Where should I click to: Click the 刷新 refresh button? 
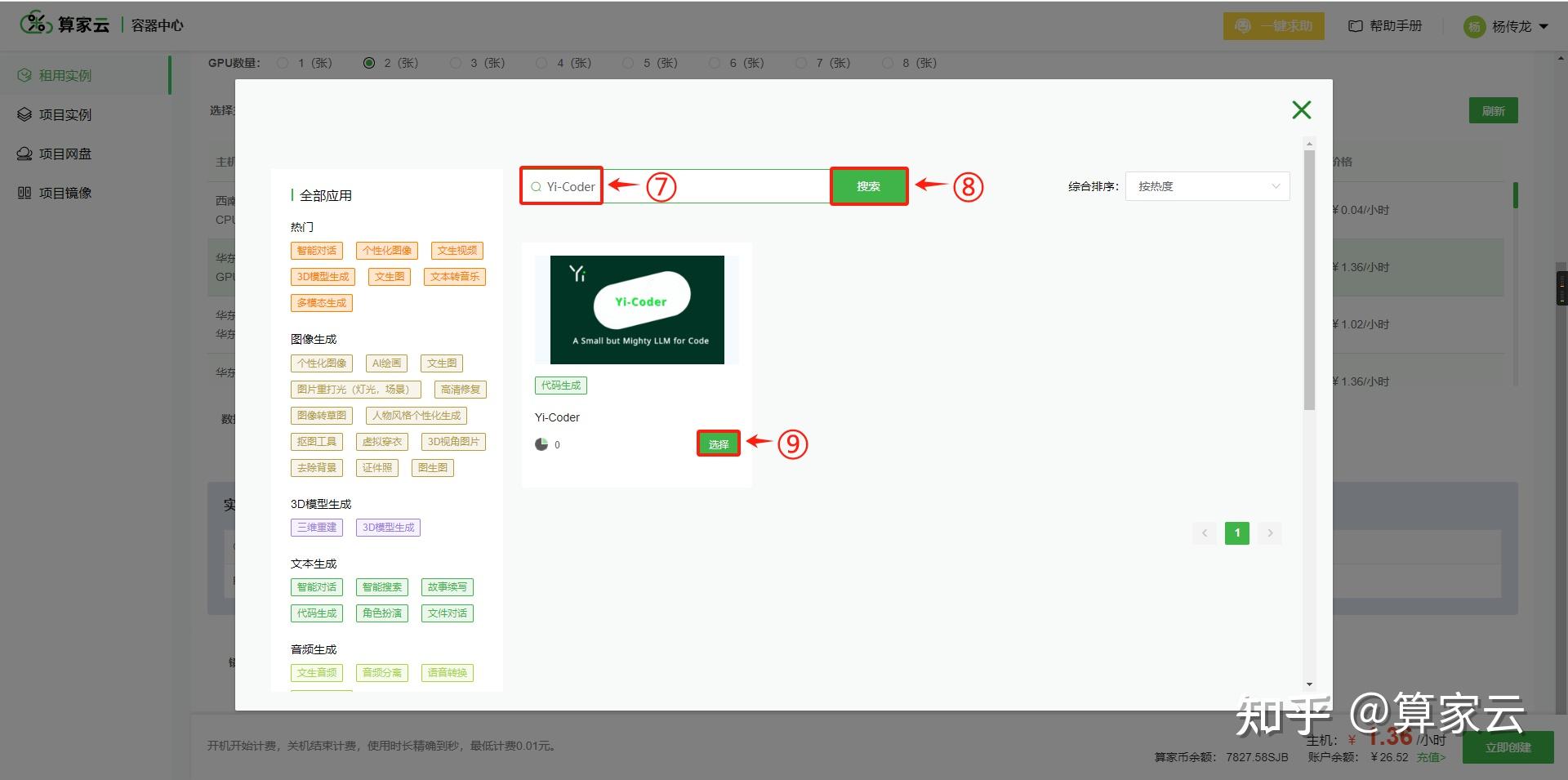tap(1494, 111)
